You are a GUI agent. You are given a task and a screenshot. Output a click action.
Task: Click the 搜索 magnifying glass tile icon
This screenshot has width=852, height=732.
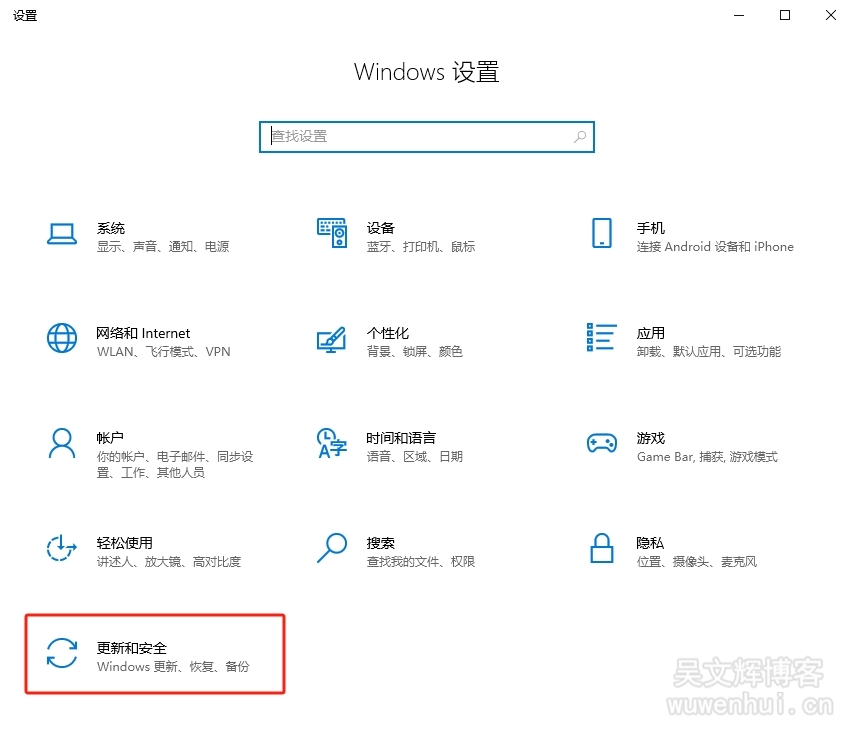[331, 548]
